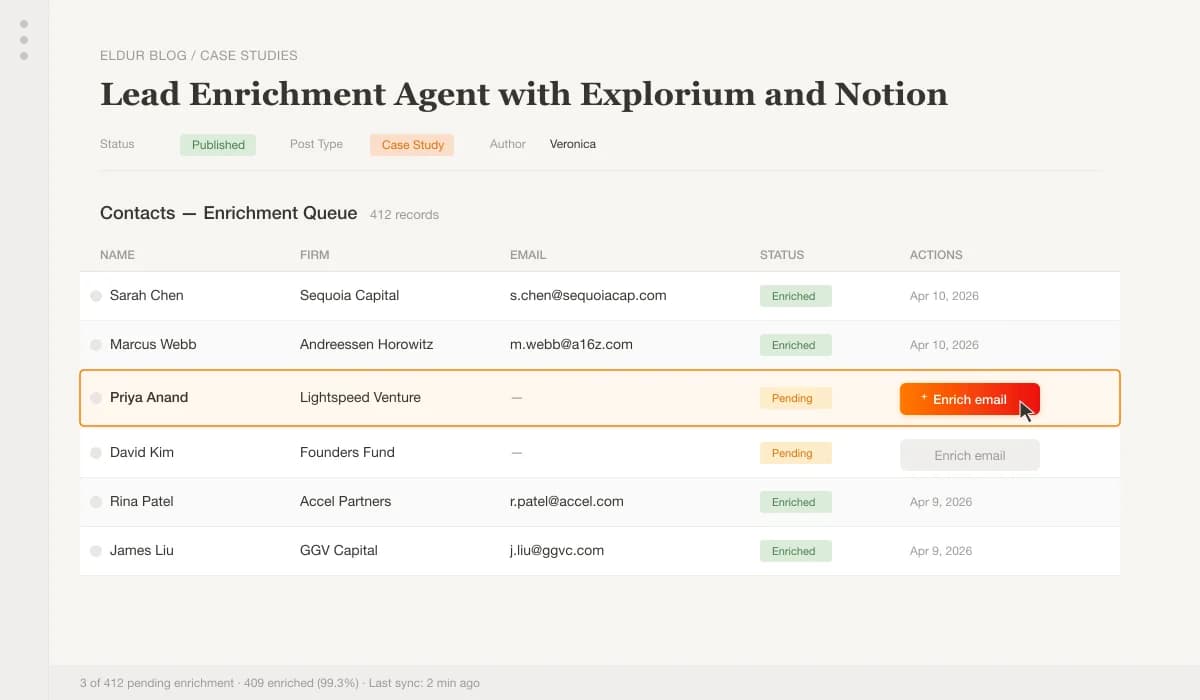Click the empty email dash in David Kim's row
The image size is (1200, 700).
coord(516,453)
